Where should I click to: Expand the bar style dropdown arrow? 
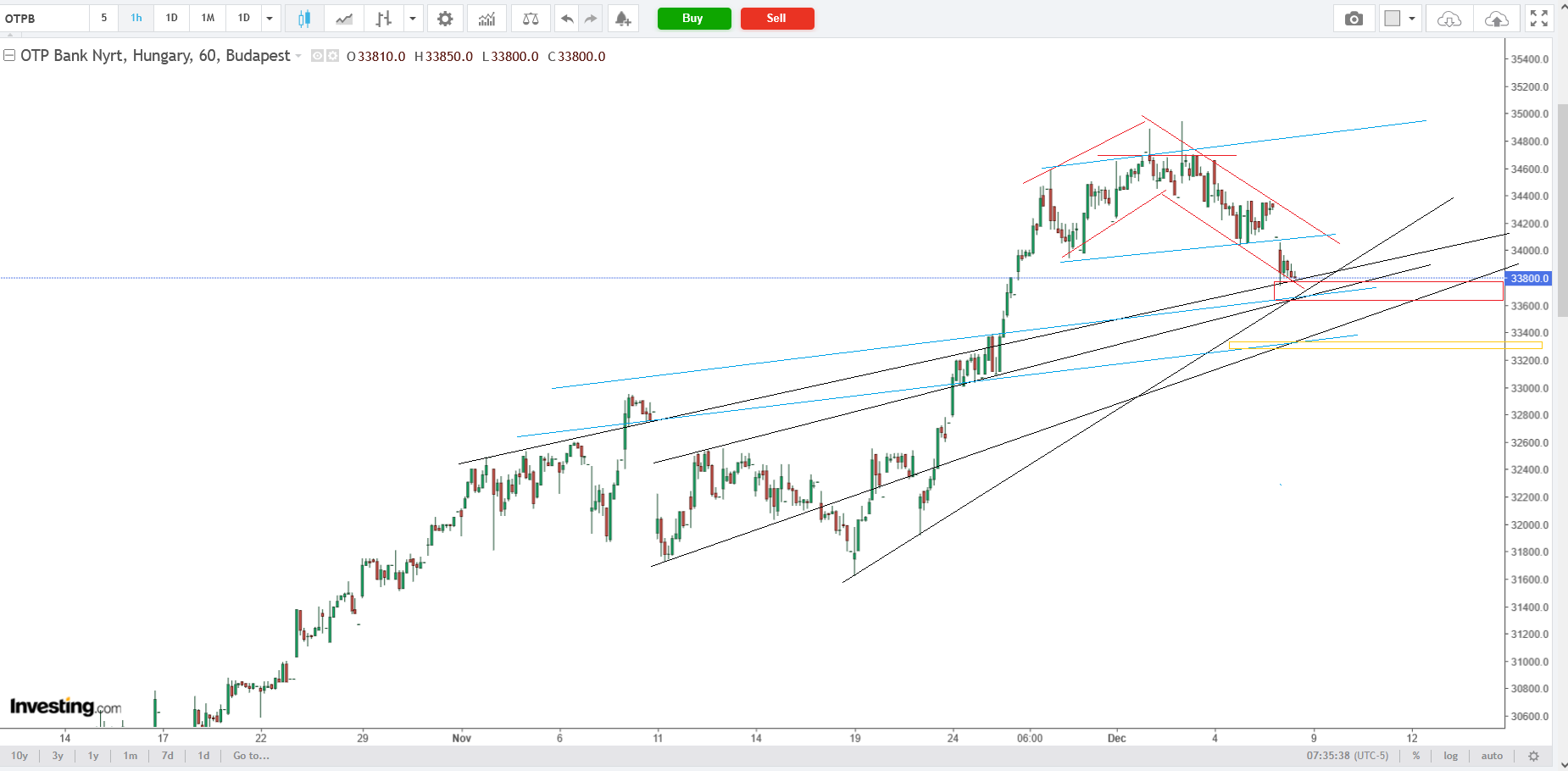413,19
